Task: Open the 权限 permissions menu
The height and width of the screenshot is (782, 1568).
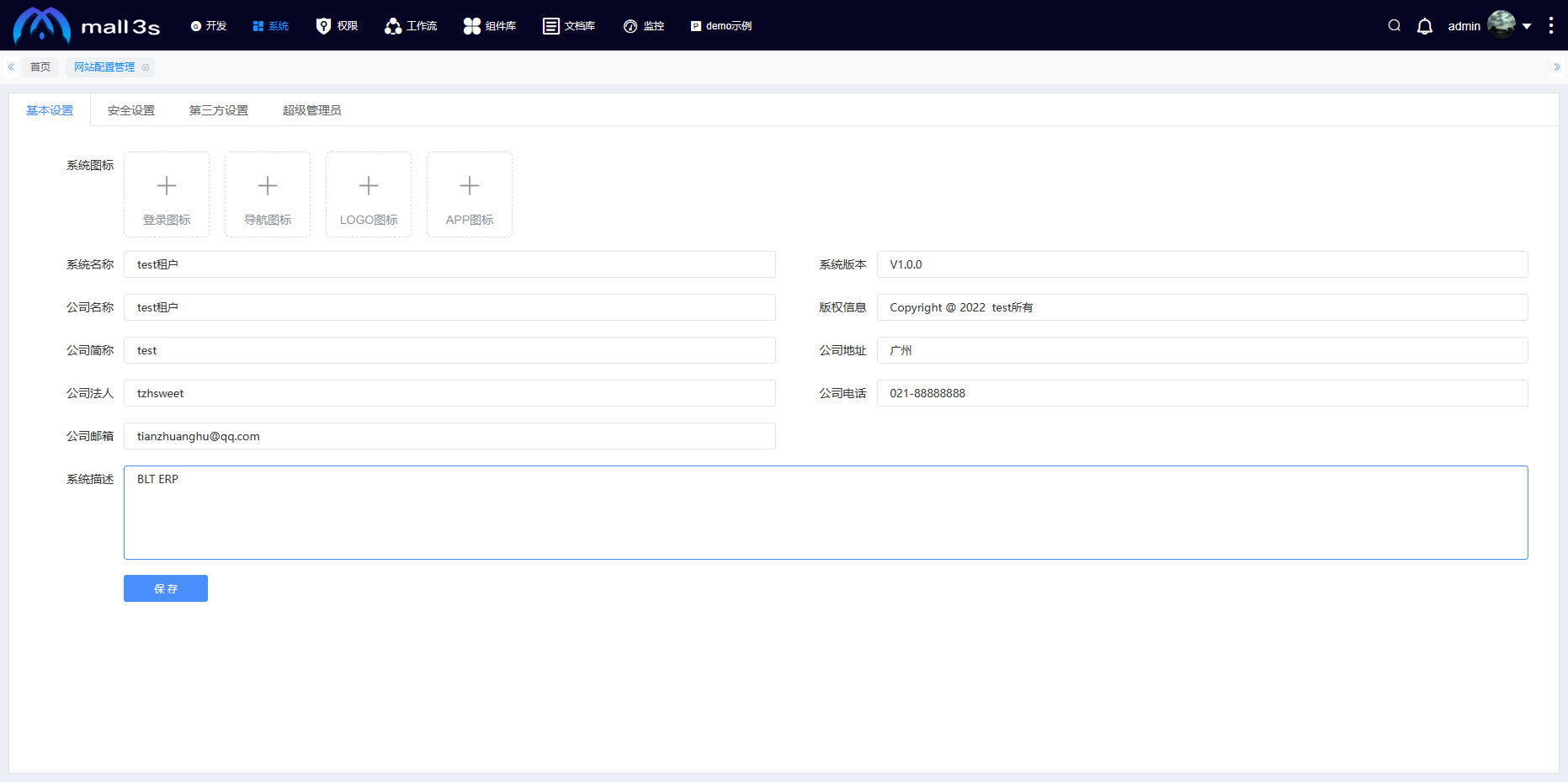Action: point(337,26)
